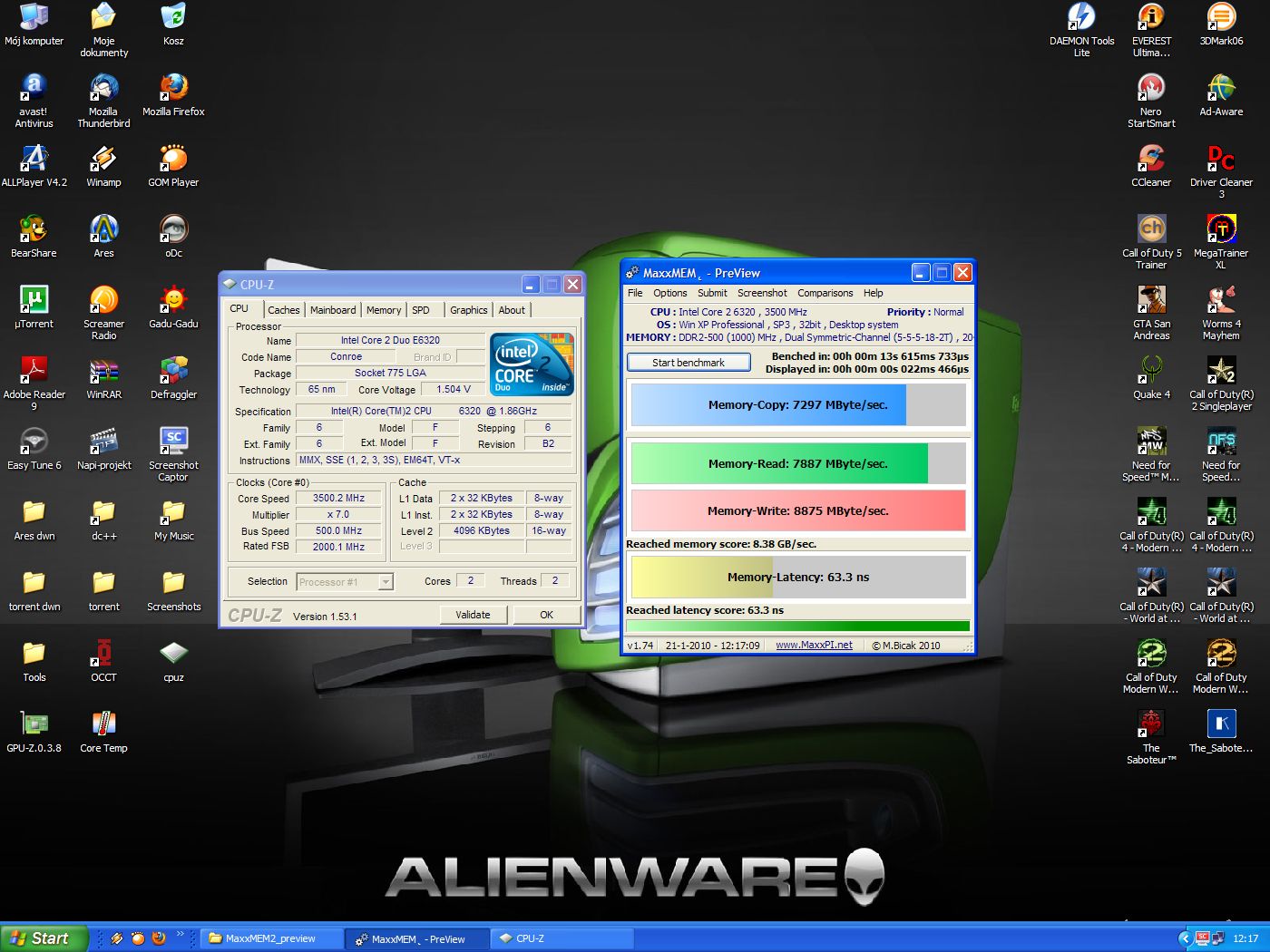
Task: Launch Mozilla Firefox desktop icon
Action: point(173,95)
